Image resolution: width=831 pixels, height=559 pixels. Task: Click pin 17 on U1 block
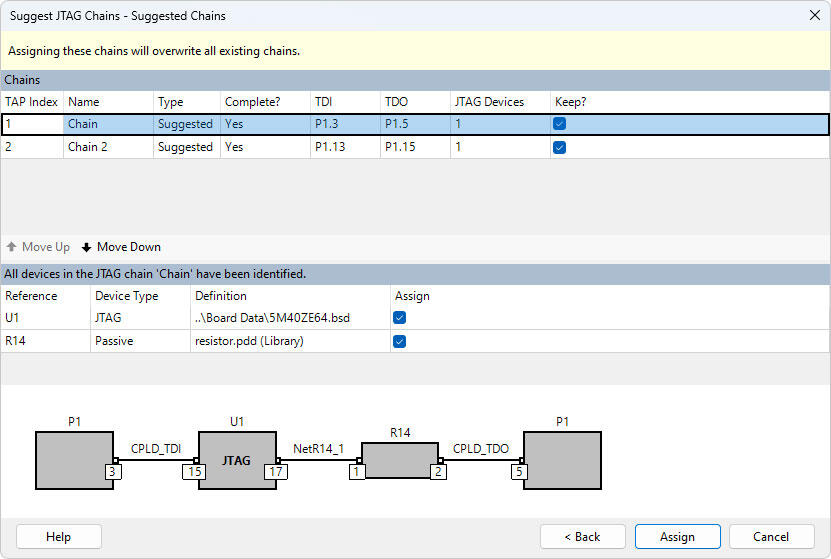point(276,472)
